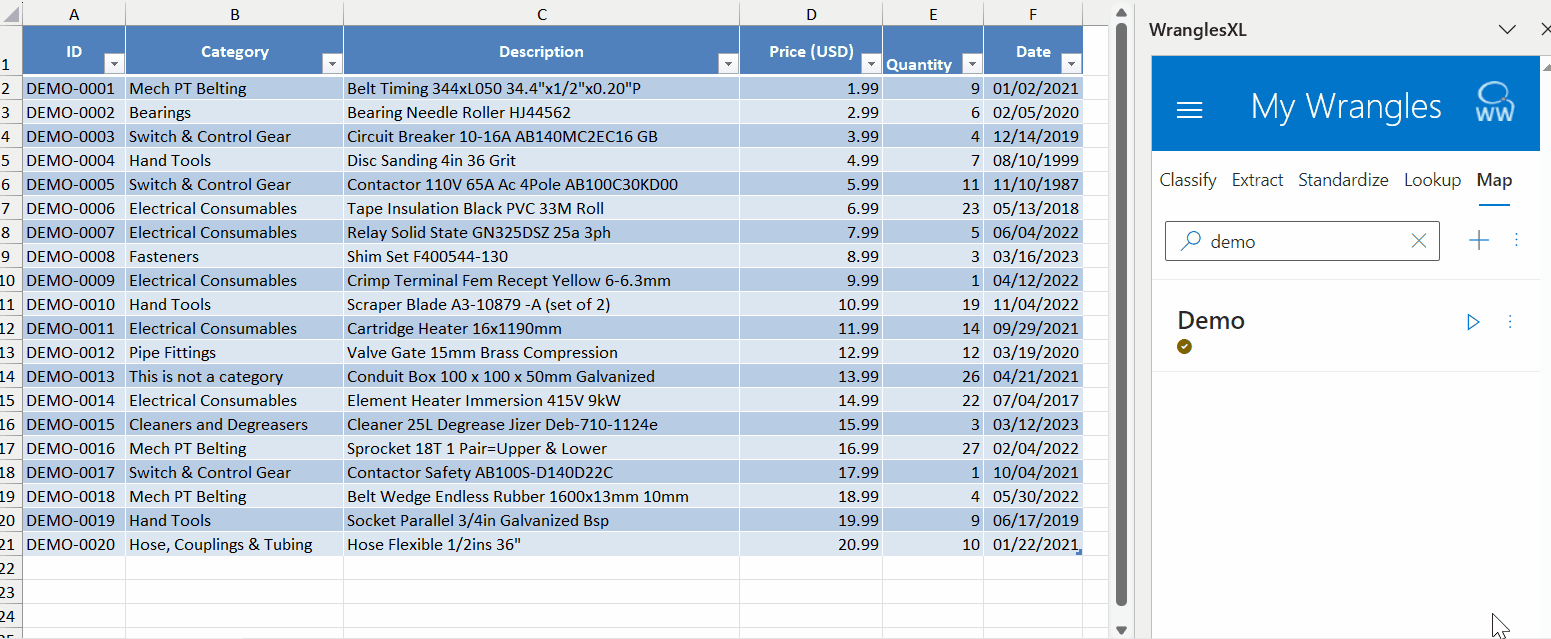Screen dimensions: 1551x639
Task: Expand the Description column filter
Action: click(x=727, y=64)
